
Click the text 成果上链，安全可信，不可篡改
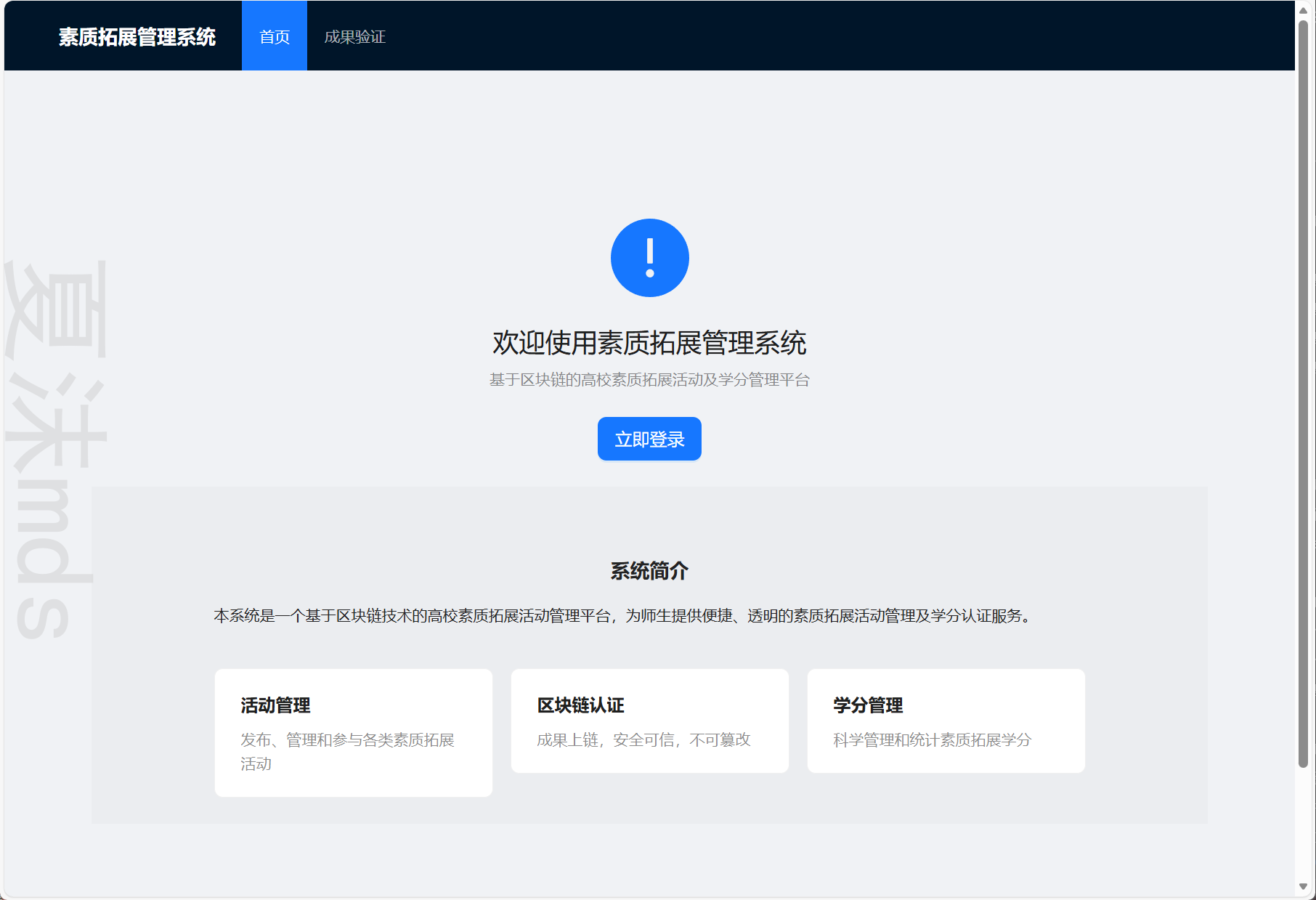(x=643, y=739)
